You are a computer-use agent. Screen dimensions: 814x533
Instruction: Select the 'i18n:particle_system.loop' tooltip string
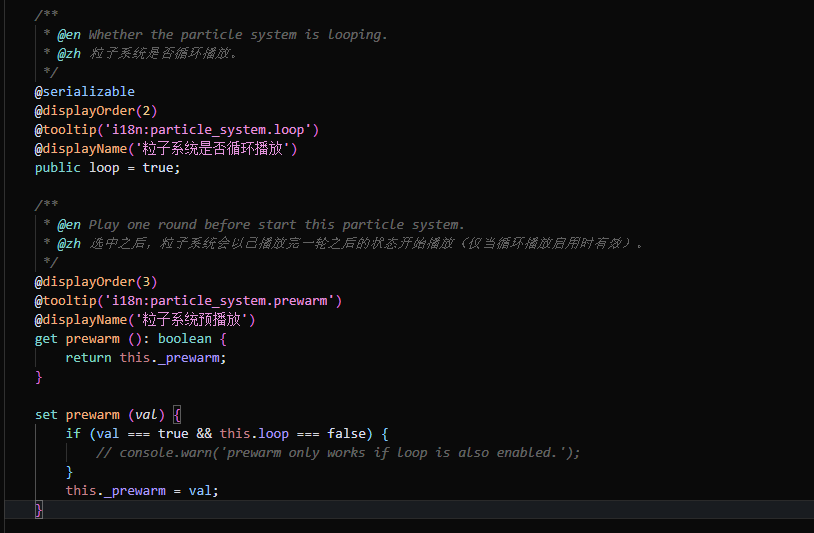(208, 130)
